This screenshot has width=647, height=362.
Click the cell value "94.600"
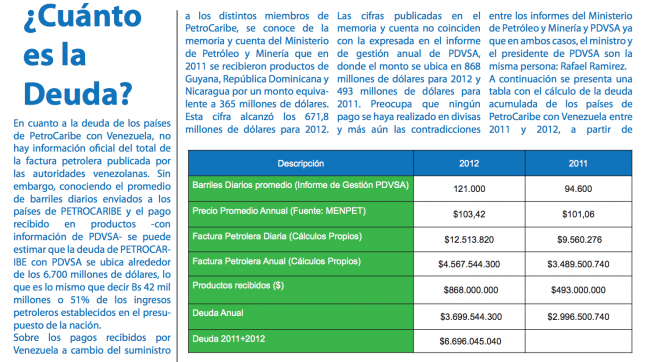[578, 189]
